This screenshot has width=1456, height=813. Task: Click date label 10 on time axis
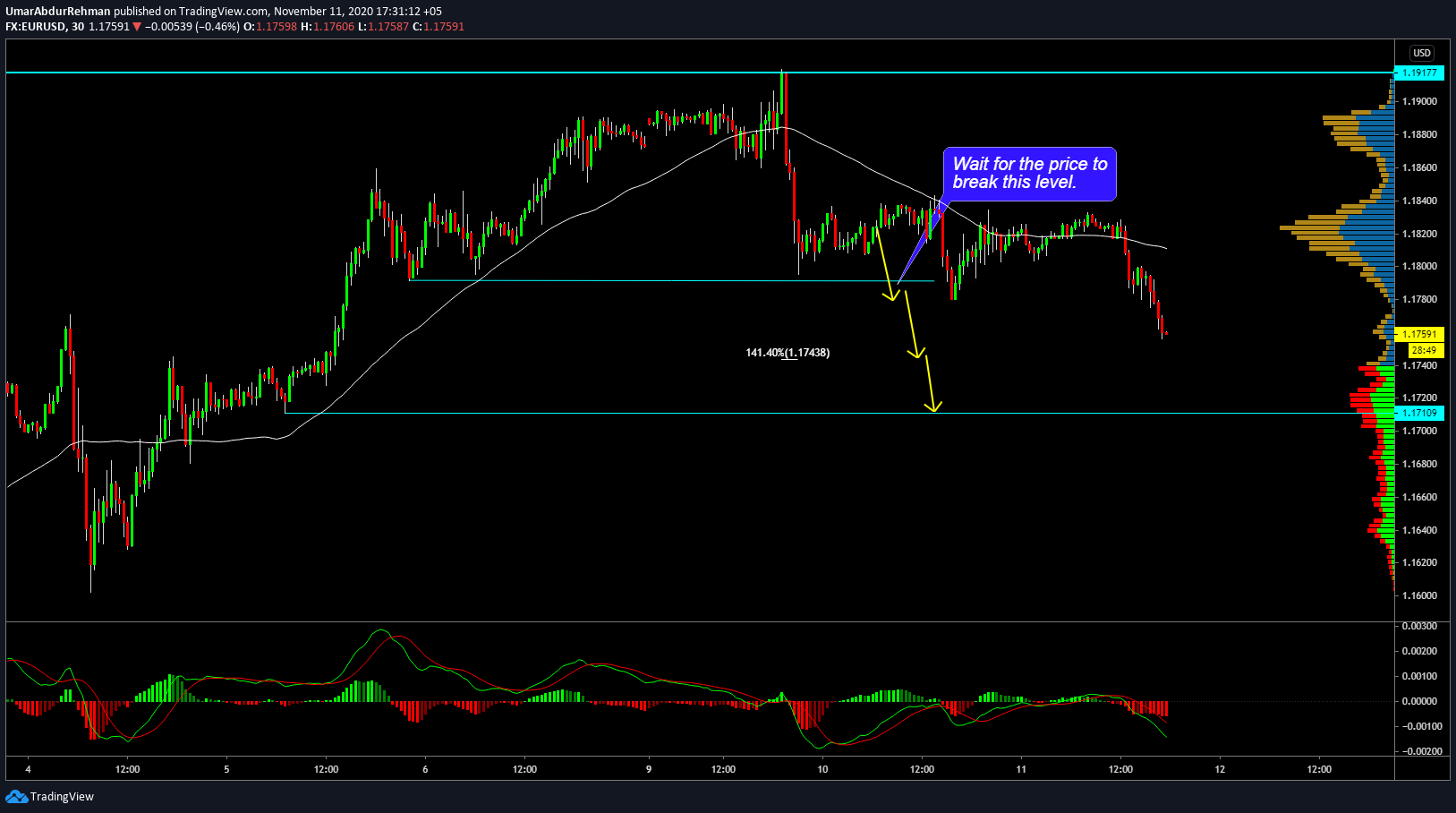[x=822, y=769]
